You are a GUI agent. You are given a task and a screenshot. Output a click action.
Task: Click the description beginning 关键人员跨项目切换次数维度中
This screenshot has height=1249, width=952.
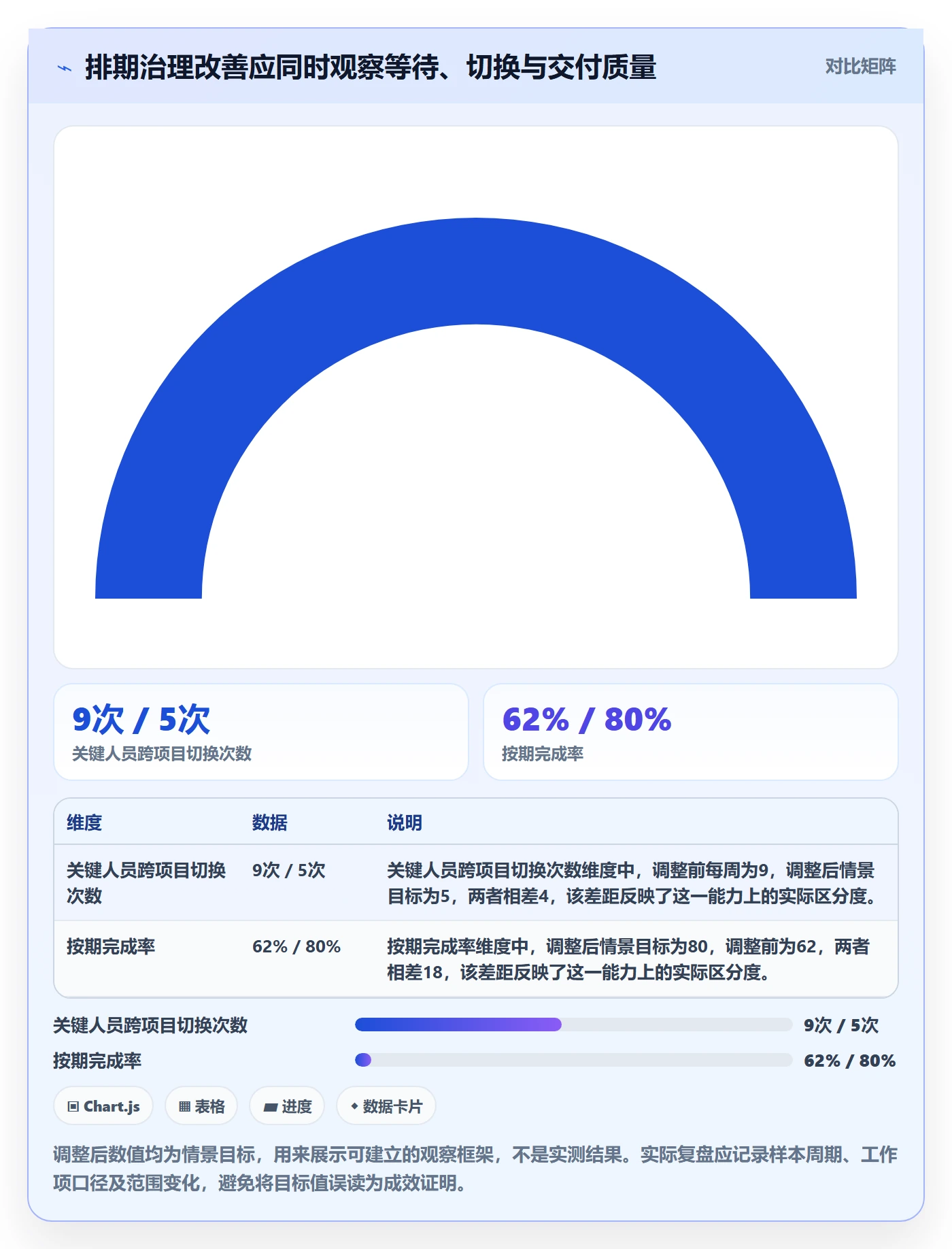click(632, 883)
